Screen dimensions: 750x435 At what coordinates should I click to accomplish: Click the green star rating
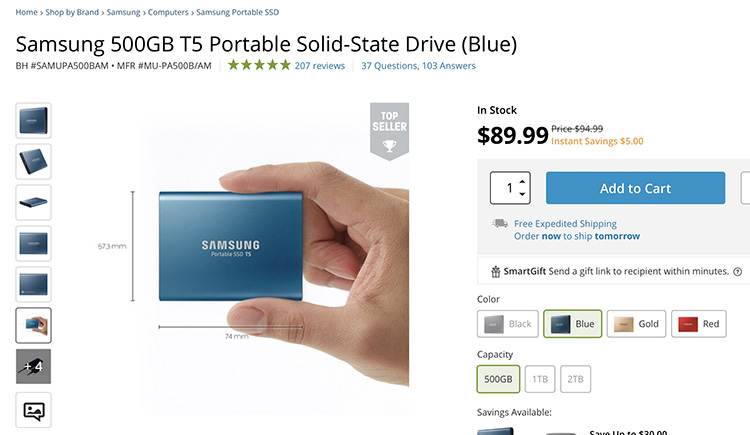(259, 65)
